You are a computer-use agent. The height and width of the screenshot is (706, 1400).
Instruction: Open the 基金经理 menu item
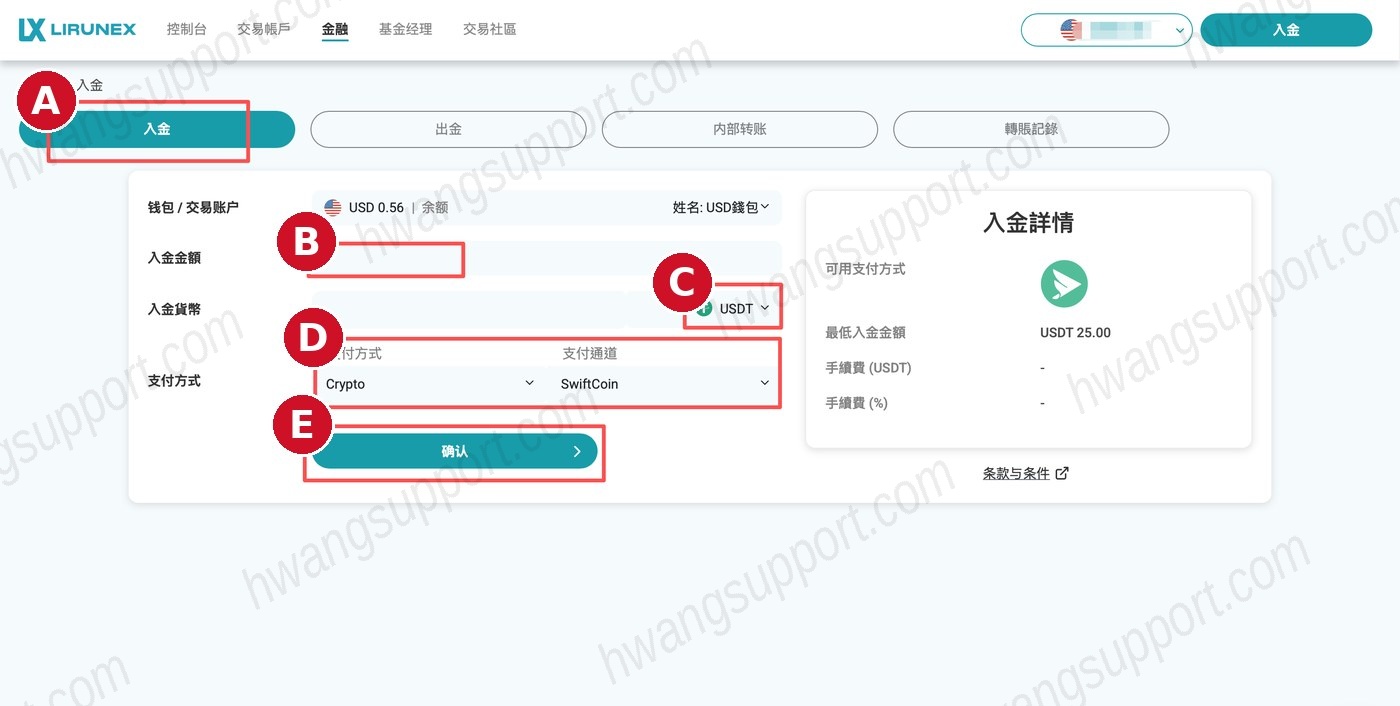tap(405, 30)
